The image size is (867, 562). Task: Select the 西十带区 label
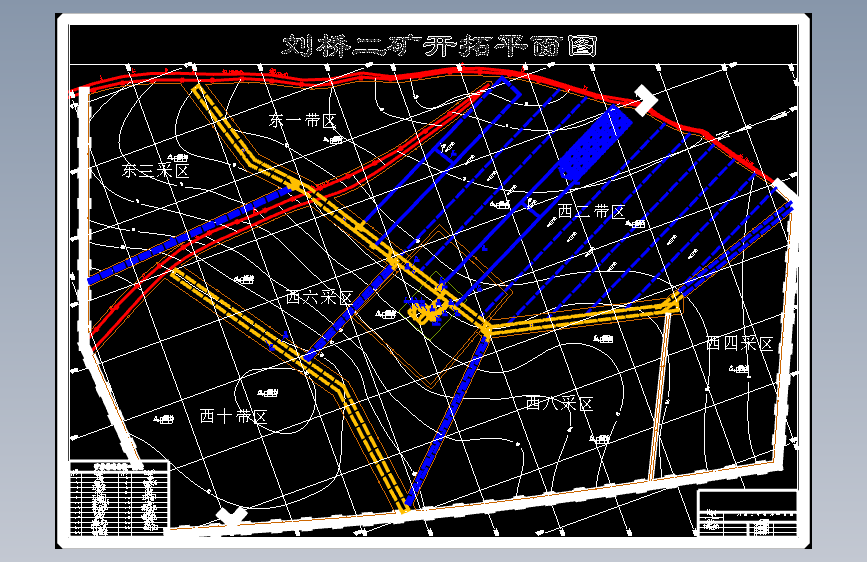pyautogui.click(x=233, y=416)
